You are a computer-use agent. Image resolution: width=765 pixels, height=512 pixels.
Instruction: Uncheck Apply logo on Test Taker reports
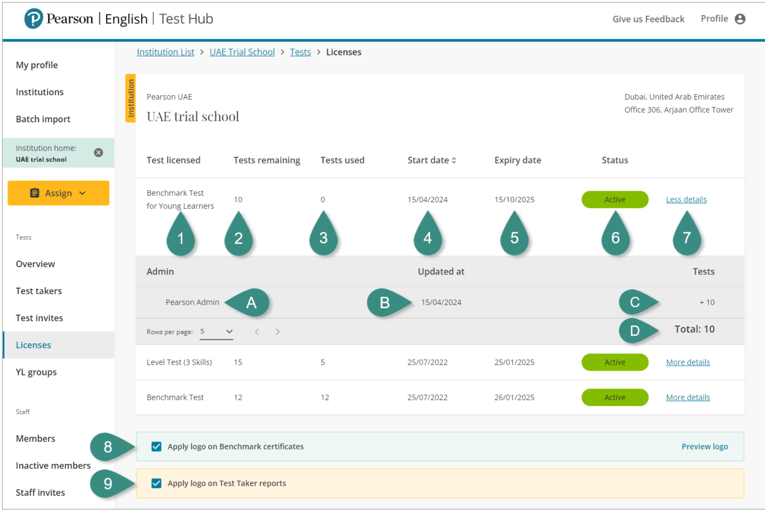pos(156,483)
